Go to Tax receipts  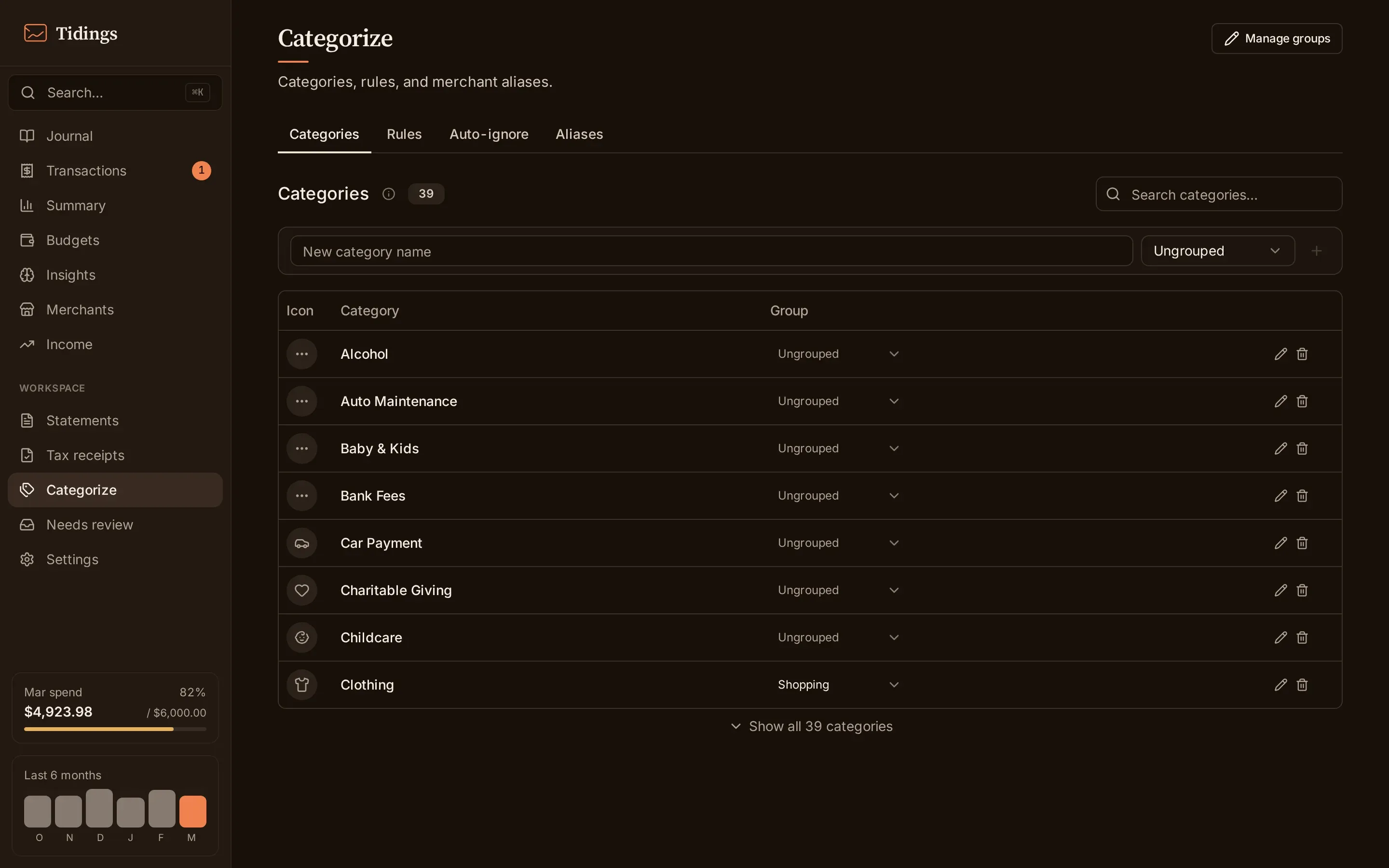click(x=115, y=455)
